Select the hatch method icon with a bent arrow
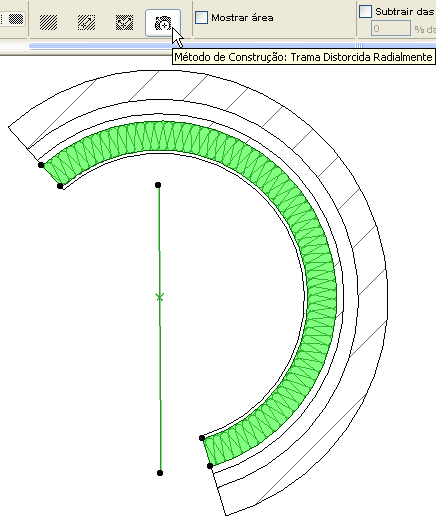This screenshot has height=522, width=436. [x=124, y=22]
